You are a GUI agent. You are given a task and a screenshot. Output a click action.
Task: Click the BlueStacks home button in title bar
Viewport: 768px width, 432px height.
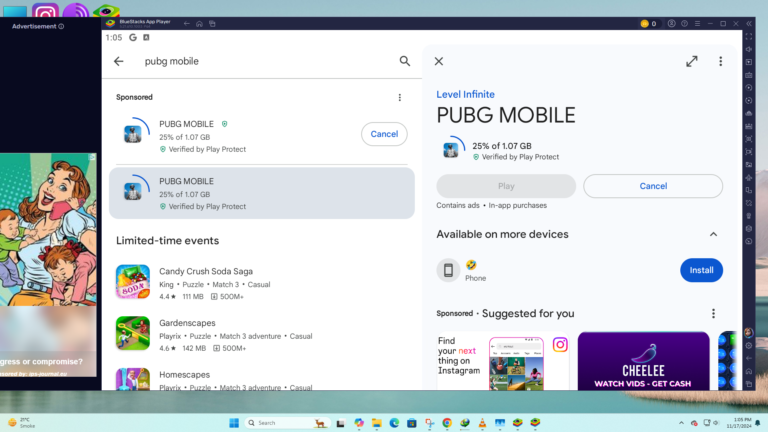[x=199, y=24]
